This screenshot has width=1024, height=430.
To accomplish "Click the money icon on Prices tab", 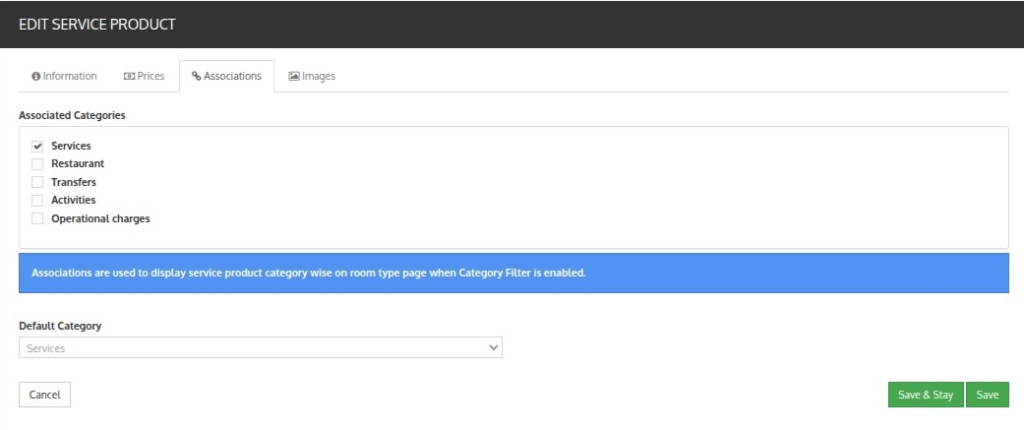I will [x=129, y=76].
